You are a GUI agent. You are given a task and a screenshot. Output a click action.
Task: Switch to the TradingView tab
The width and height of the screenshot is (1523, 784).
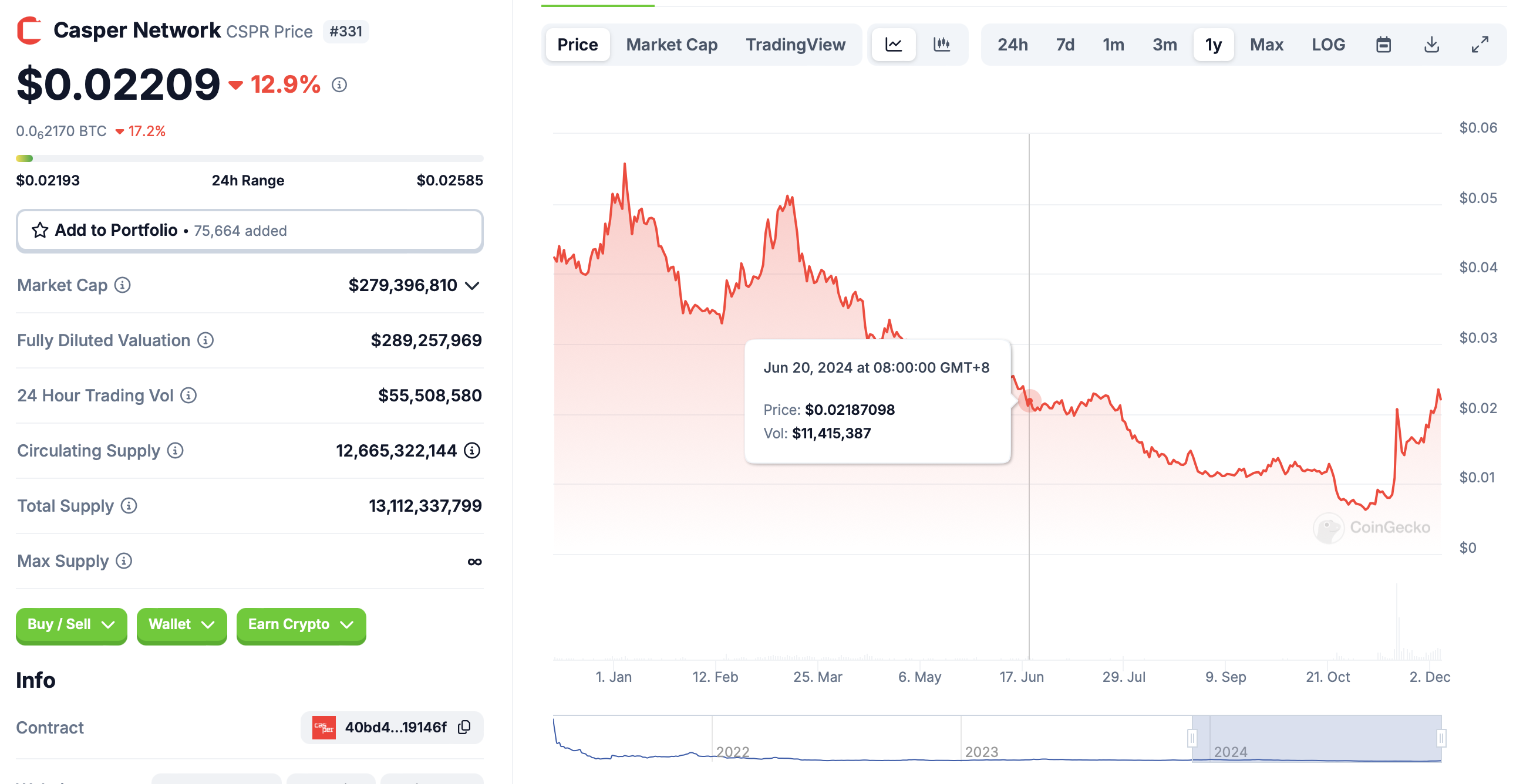coord(794,45)
